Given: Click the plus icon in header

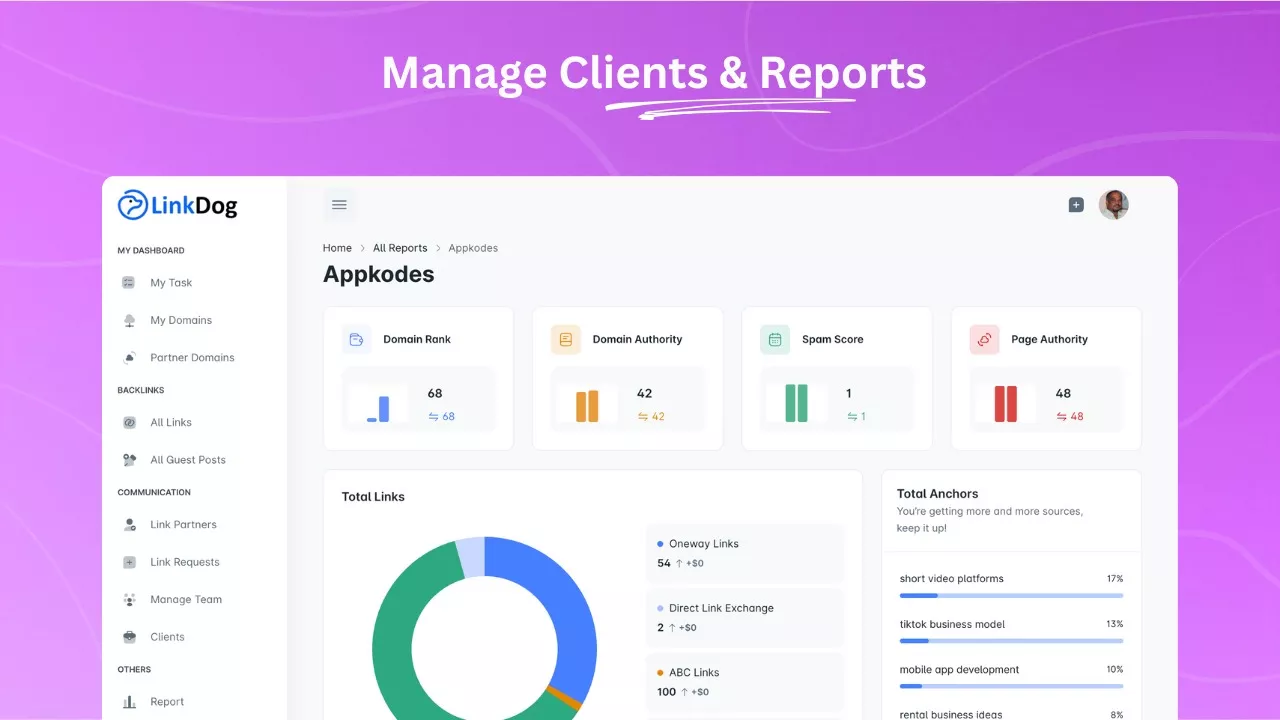Looking at the screenshot, I should coord(1076,205).
